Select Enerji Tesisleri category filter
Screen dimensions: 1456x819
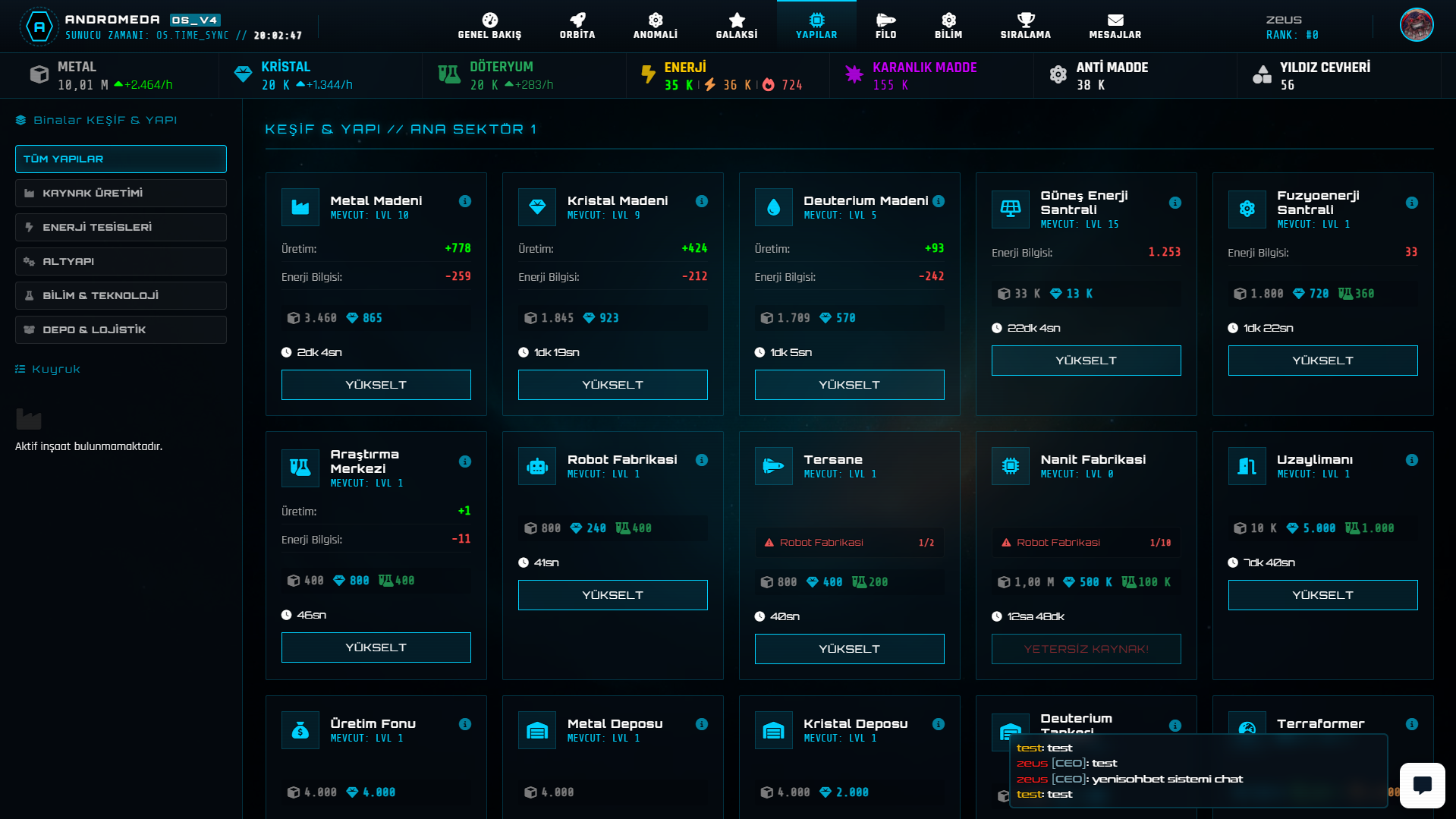click(x=121, y=227)
